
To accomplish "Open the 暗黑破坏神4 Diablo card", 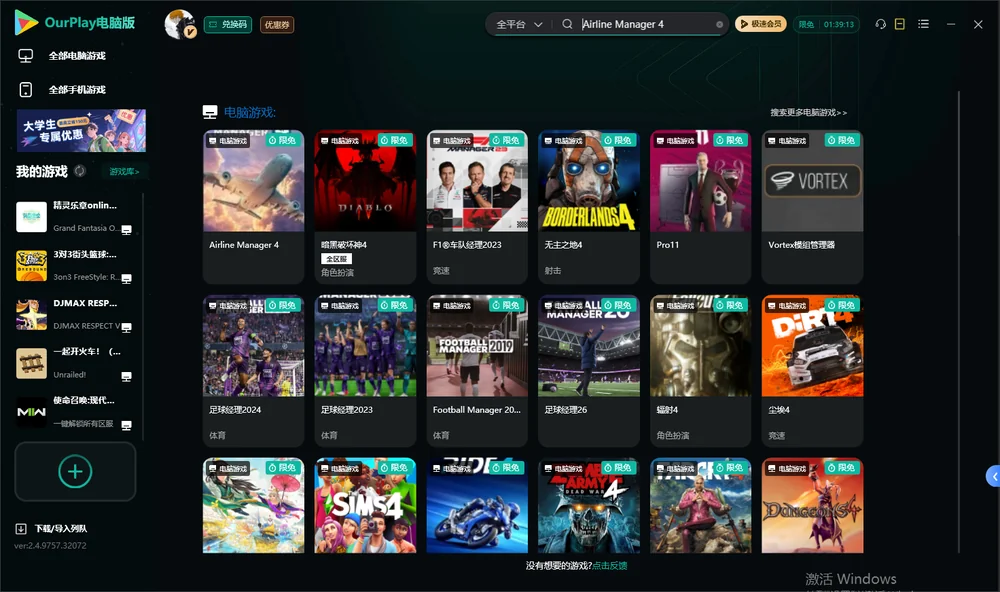I will click(365, 207).
